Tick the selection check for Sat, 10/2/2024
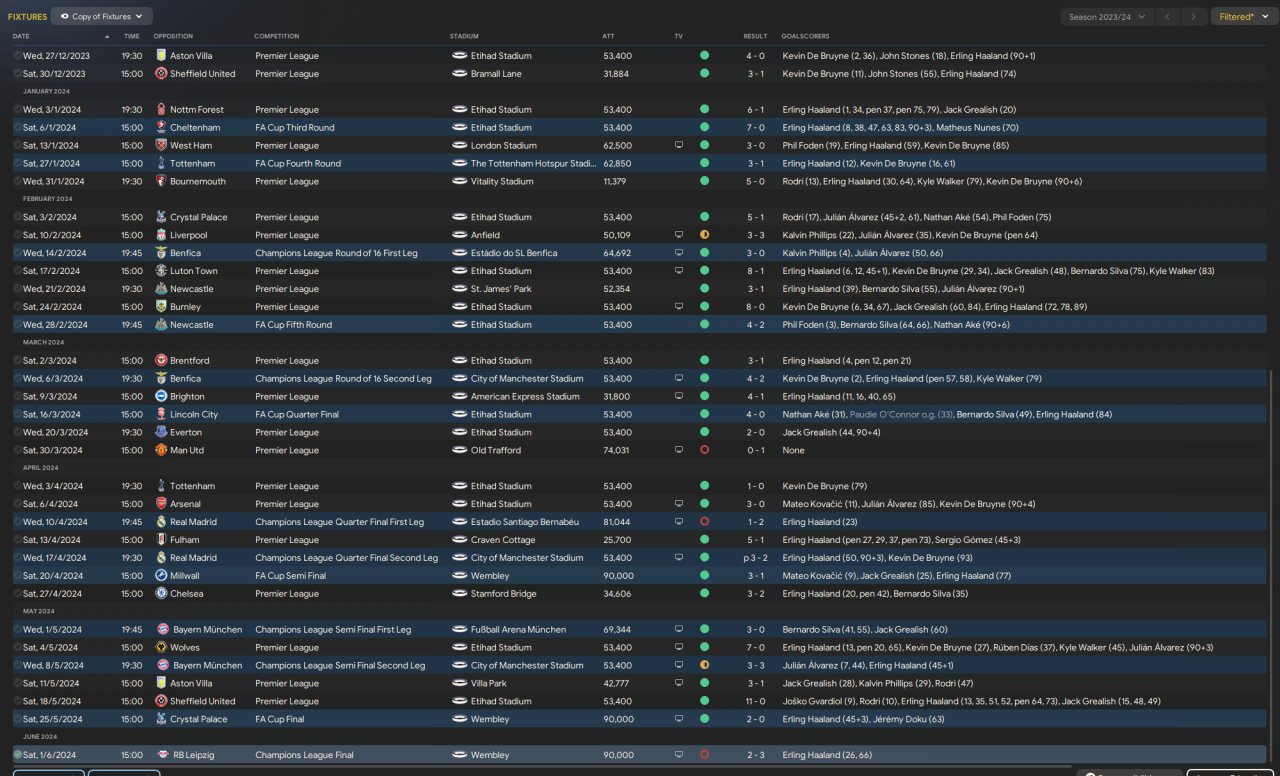The width and height of the screenshot is (1280, 776). click(17, 235)
